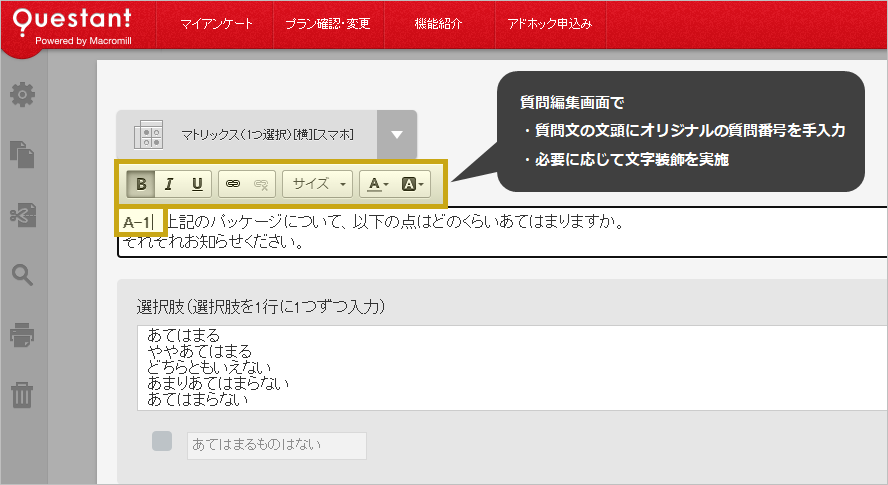Open the magnifier search icon in sidebar
Image resolution: width=888 pixels, height=485 pixels.
coord(22,275)
